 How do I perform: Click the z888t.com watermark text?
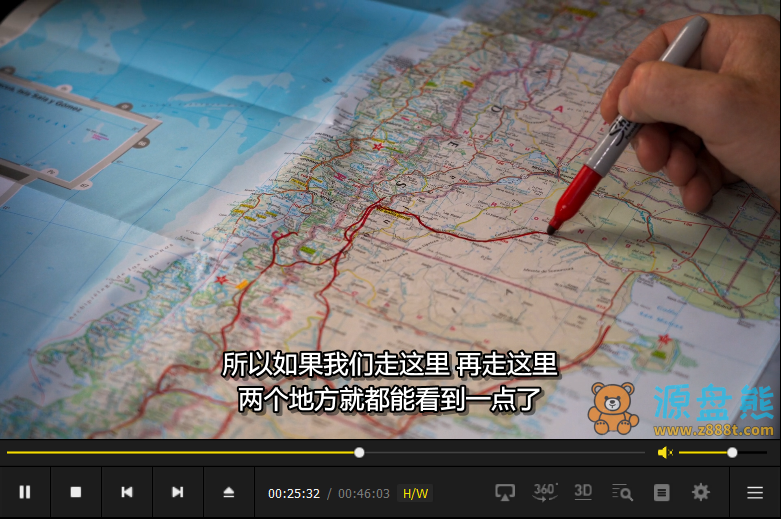click(714, 430)
